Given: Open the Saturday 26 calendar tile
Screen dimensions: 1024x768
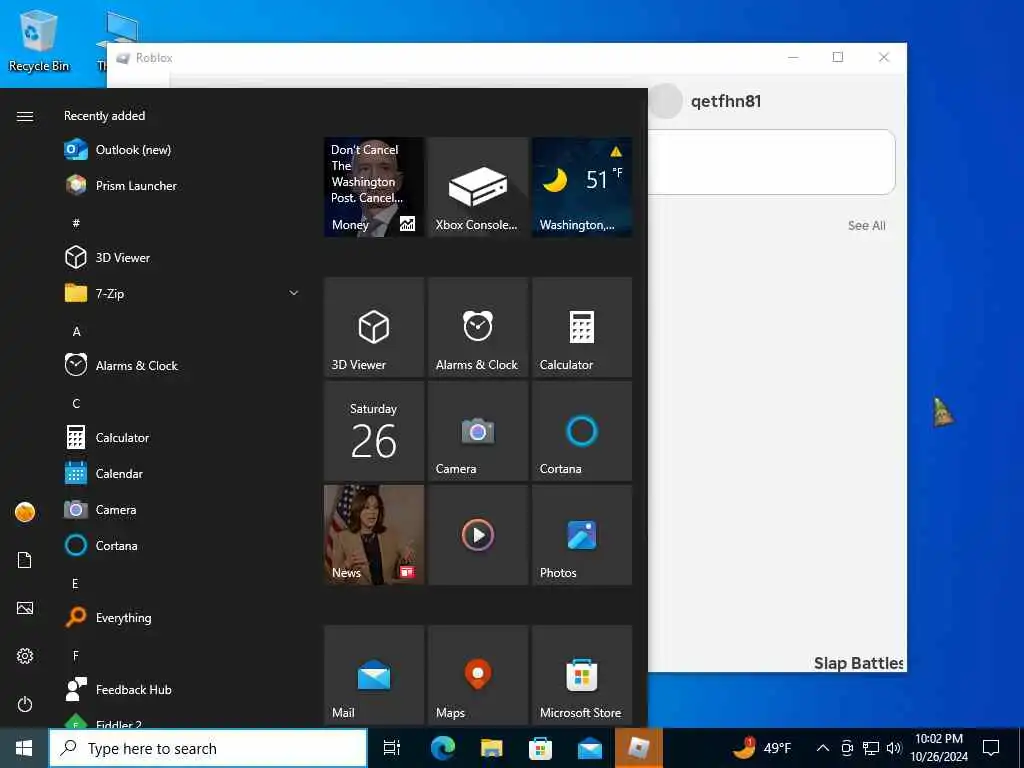Looking at the screenshot, I should (x=374, y=431).
